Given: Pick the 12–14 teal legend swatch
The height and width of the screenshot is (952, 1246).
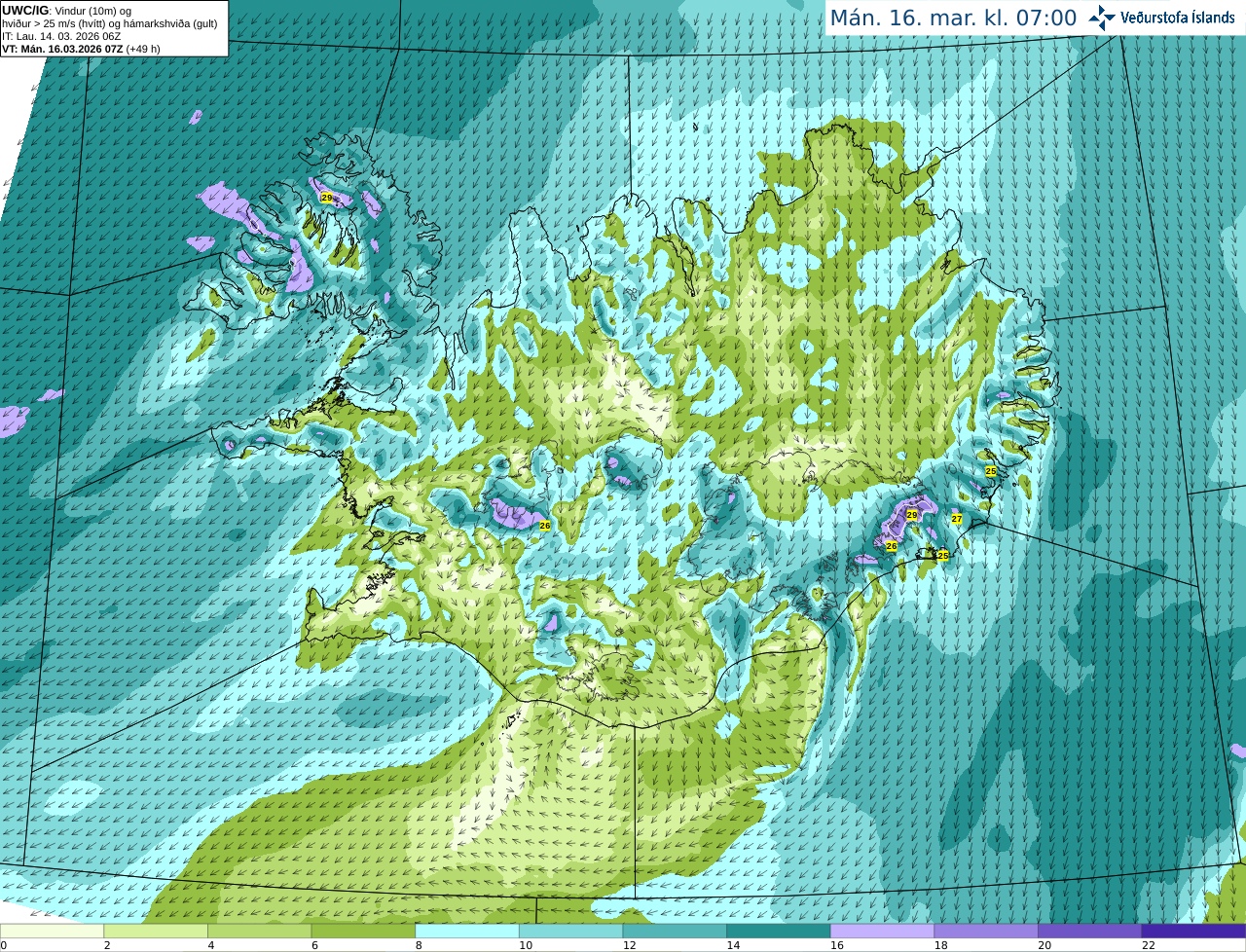Looking at the screenshot, I should (x=675, y=931).
